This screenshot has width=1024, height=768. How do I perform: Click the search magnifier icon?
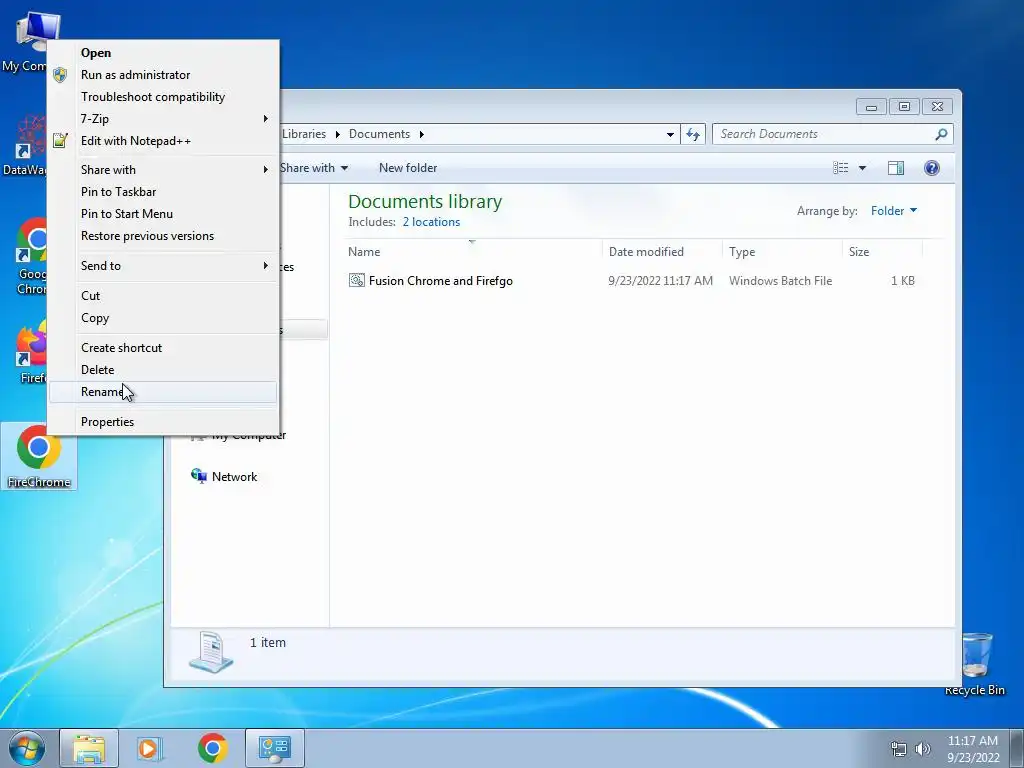point(941,134)
